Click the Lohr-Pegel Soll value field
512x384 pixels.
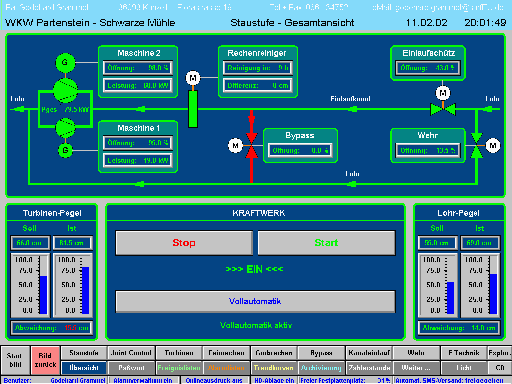pos(437,243)
